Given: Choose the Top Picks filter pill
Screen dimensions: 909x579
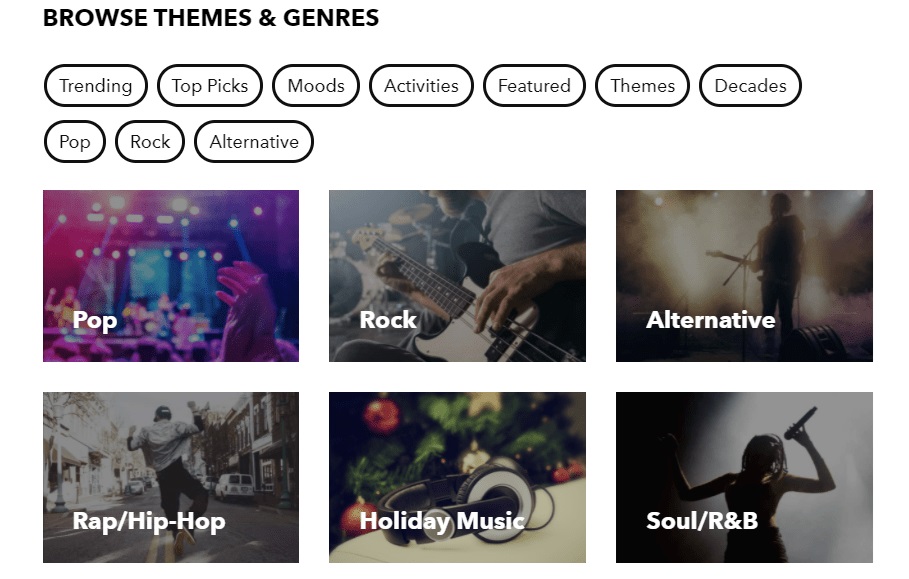Looking at the screenshot, I should [x=209, y=86].
